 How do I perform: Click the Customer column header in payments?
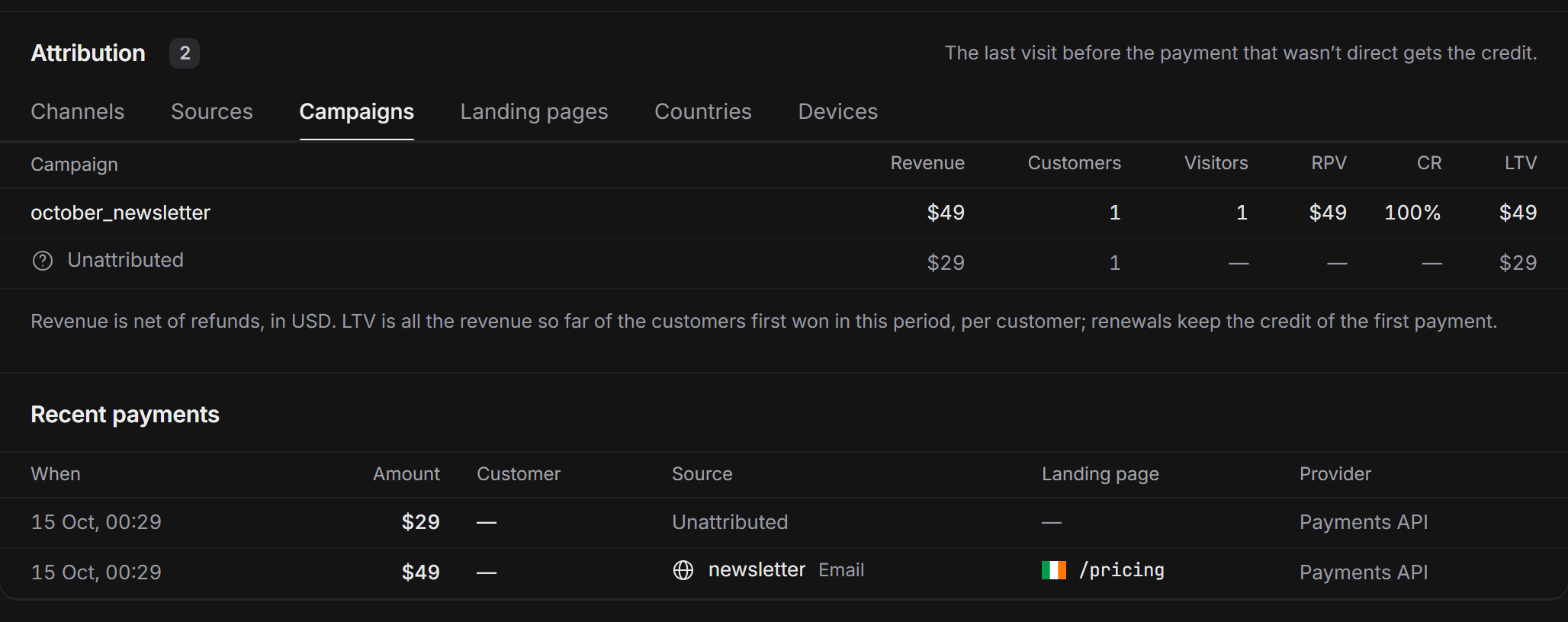tap(519, 474)
